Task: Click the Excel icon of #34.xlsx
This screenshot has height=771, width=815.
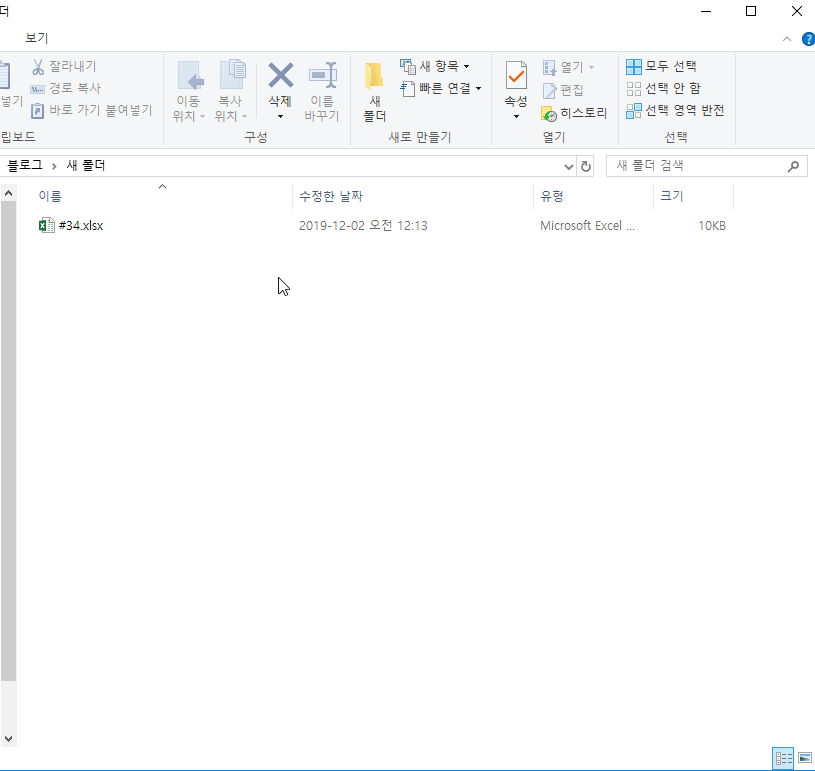Action: tap(46, 226)
